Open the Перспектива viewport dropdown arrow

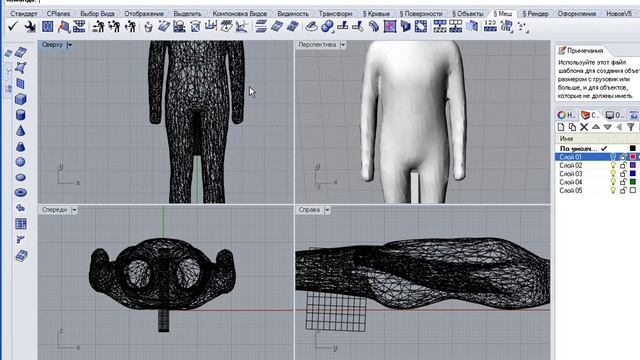[x=343, y=45]
